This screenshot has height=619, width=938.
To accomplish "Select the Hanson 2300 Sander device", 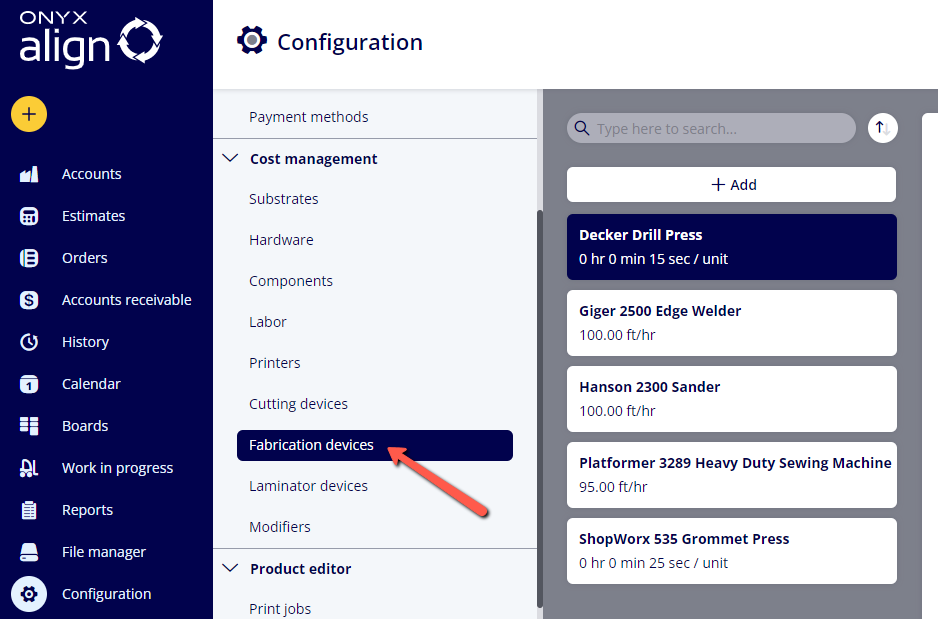I will (732, 399).
